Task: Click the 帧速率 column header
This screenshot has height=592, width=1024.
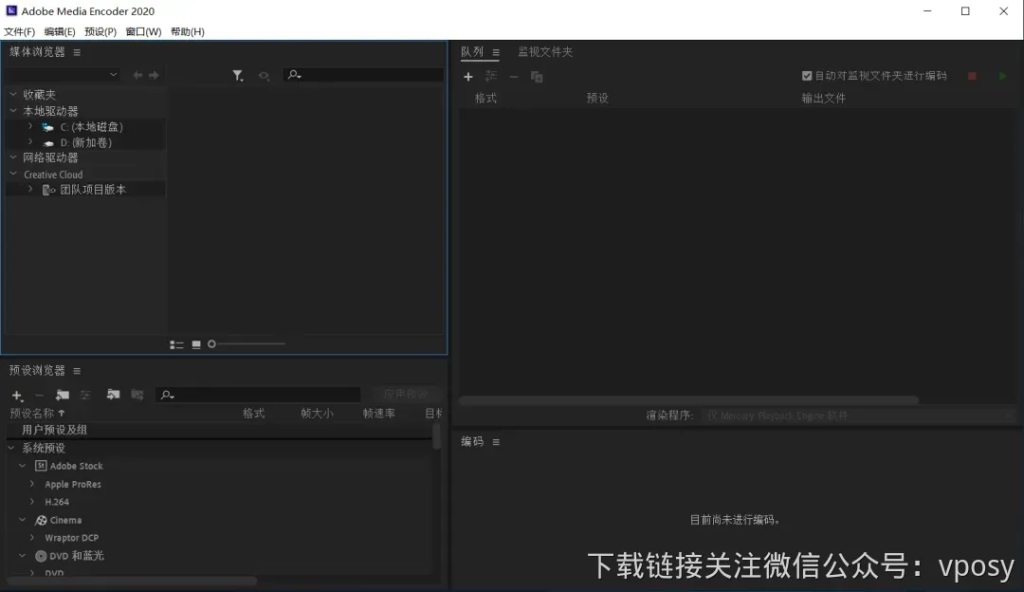Action: (x=379, y=414)
